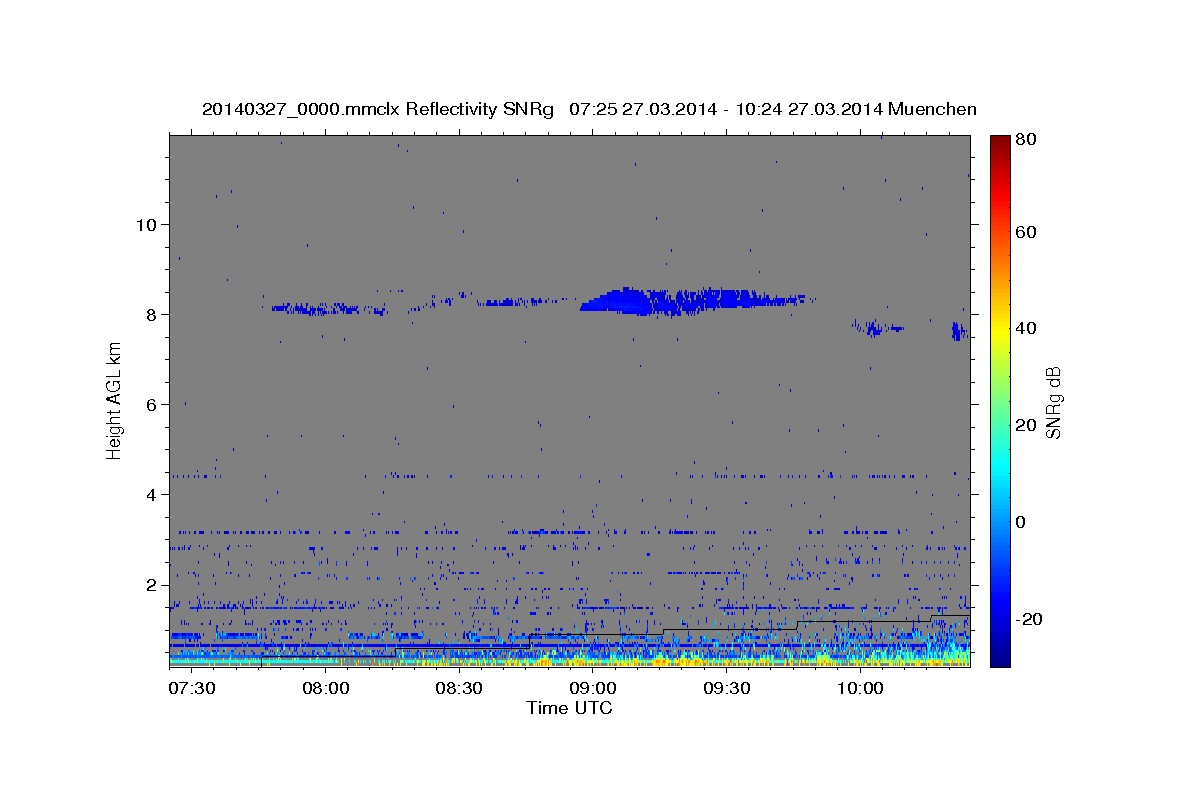1200x800 pixels.
Task: Click the 08:00 time tick label
Action: coord(325,688)
